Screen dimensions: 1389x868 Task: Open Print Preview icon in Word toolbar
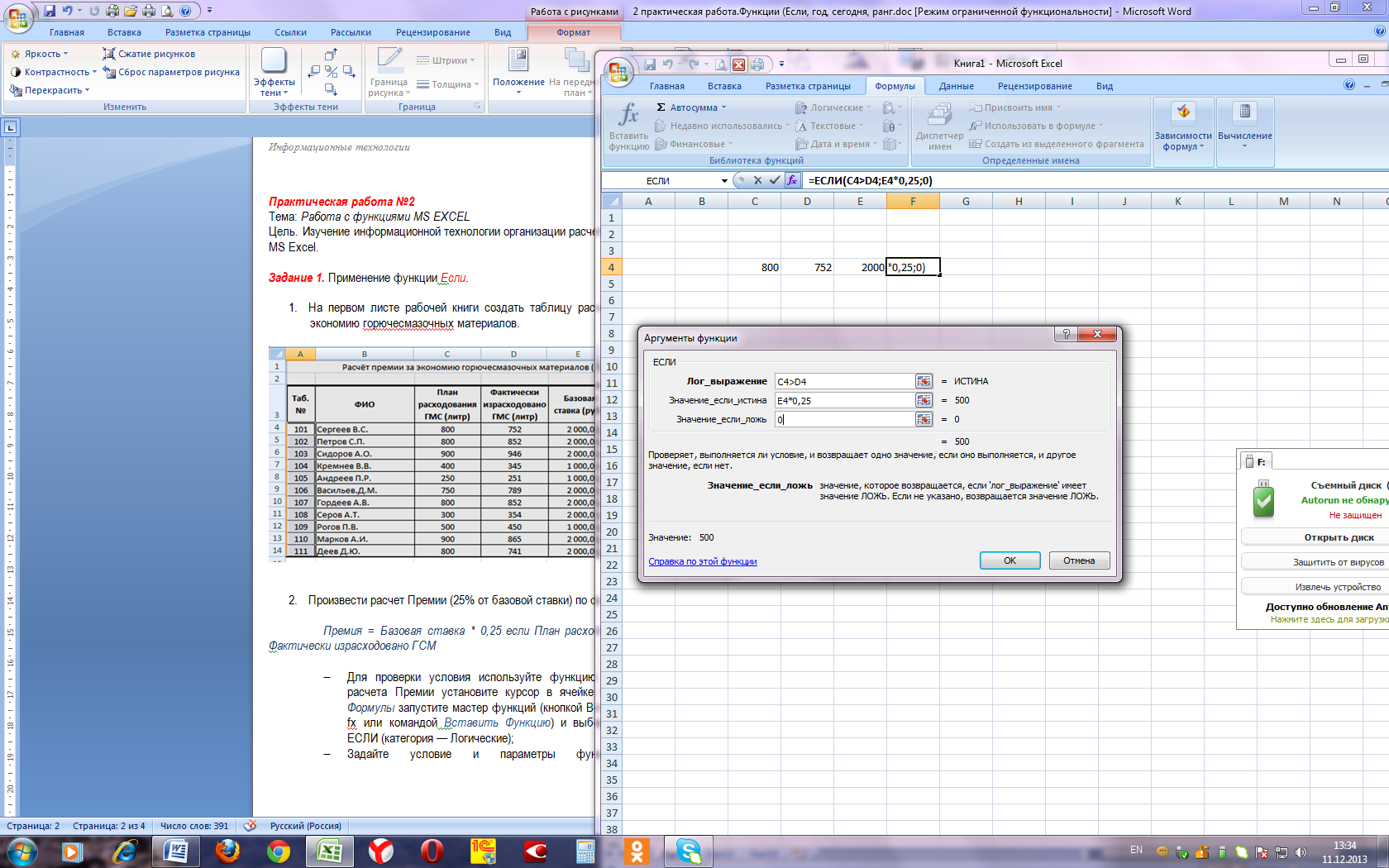click(167, 11)
